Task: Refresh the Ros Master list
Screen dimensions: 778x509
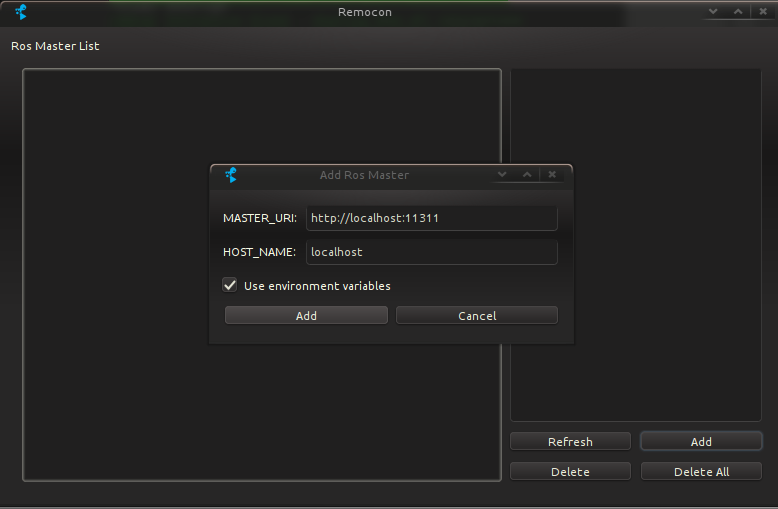Action: [x=570, y=442]
